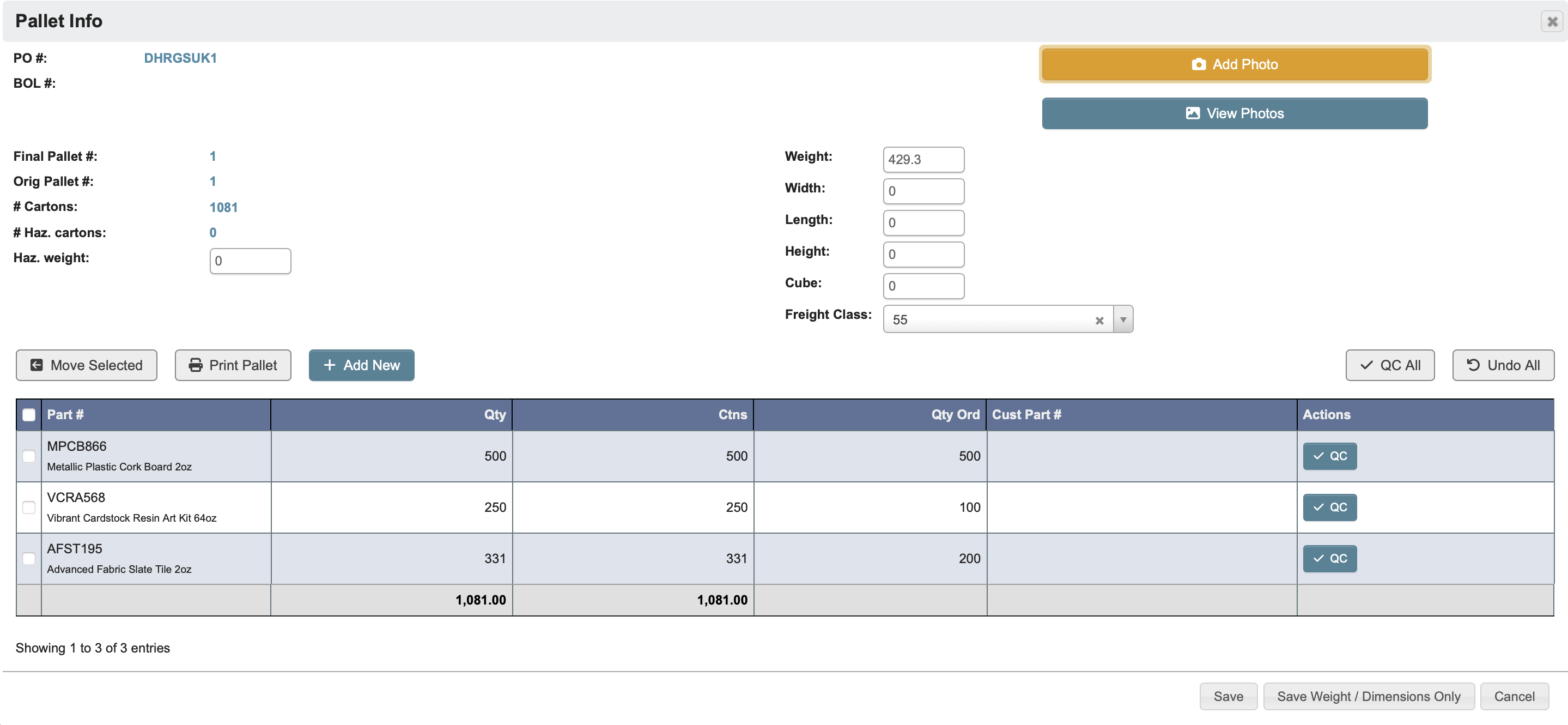Click the checkmark icon on QC All
This screenshot has width=1568, height=725.
pyautogui.click(x=1366, y=365)
